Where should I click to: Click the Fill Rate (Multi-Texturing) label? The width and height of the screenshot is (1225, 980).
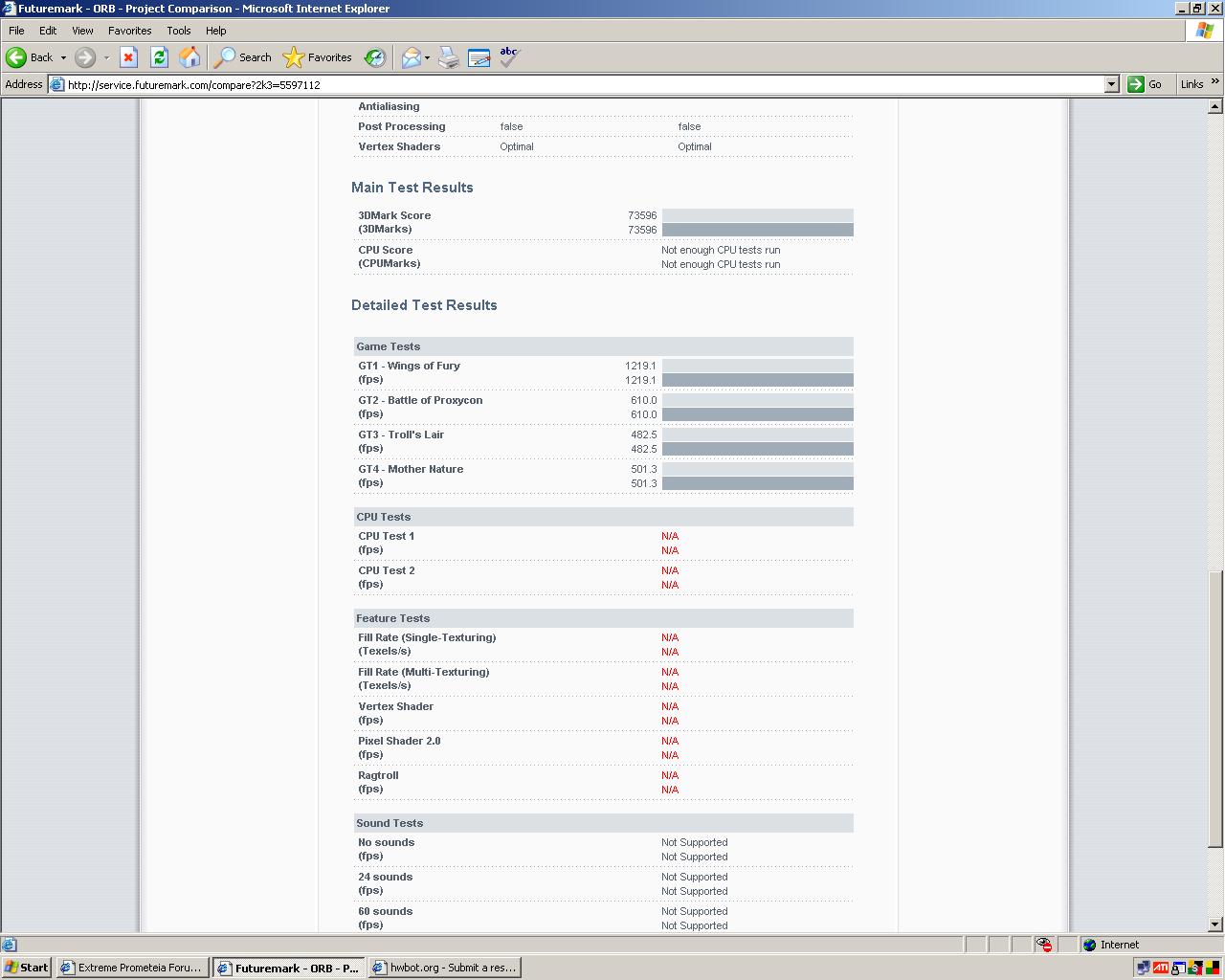pos(424,672)
